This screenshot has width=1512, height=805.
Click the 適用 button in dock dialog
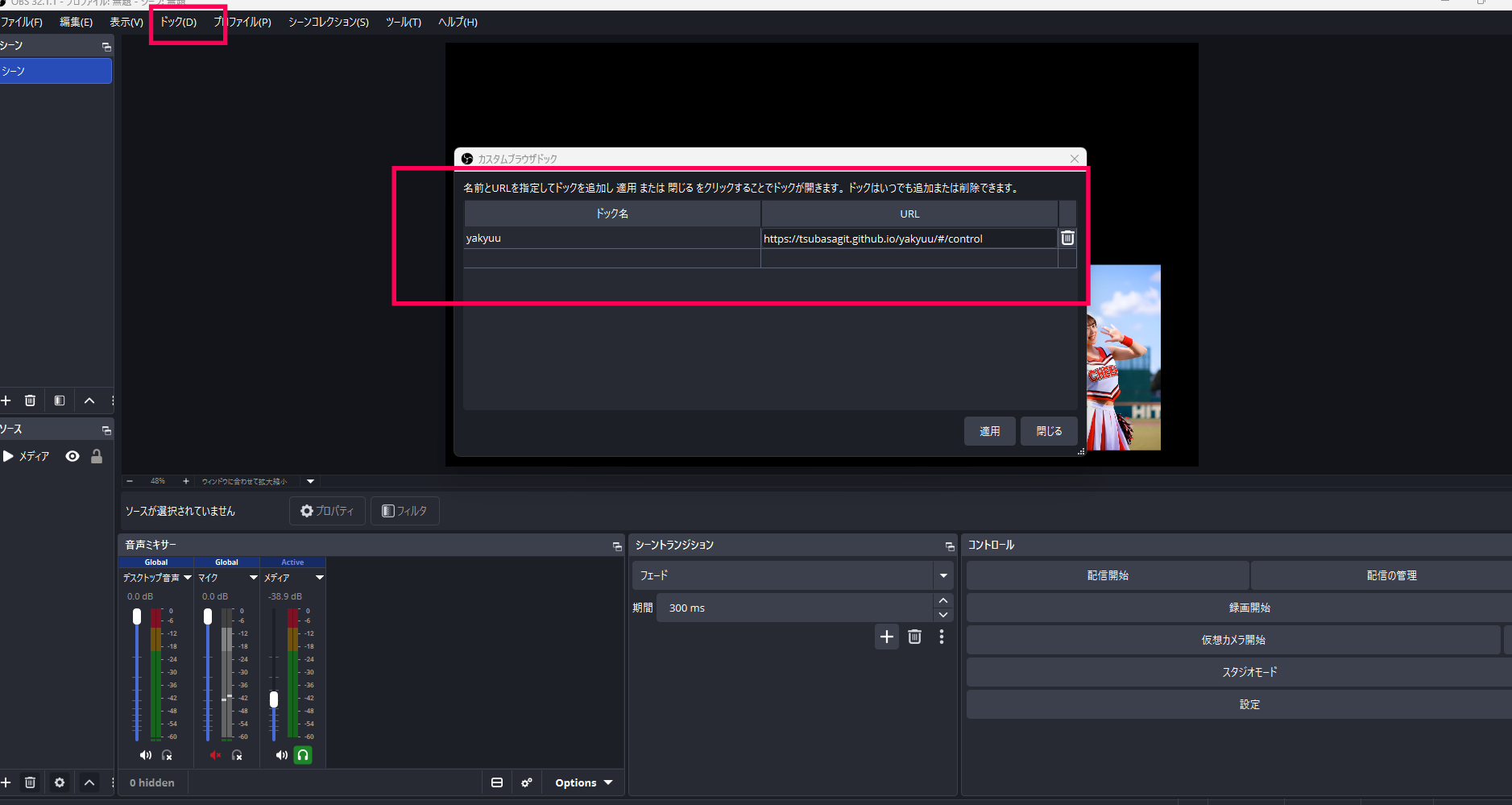coord(989,431)
